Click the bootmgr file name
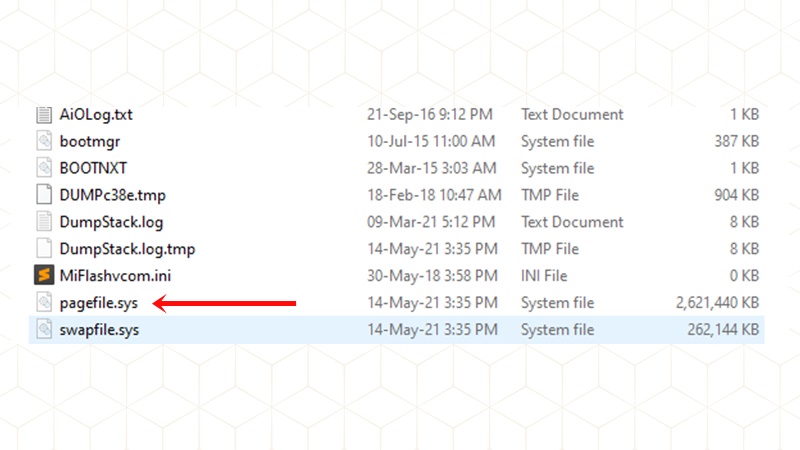The width and height of the screenshot is (800, 450). (x=89, y=141)
